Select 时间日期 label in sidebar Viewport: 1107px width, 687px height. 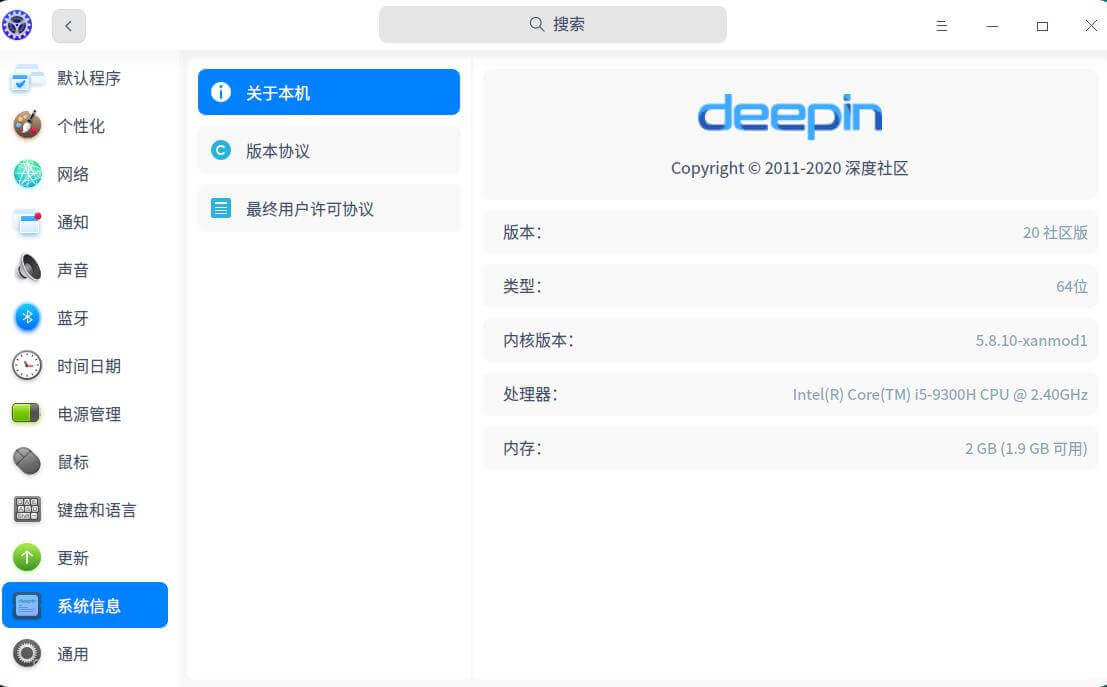89,366
